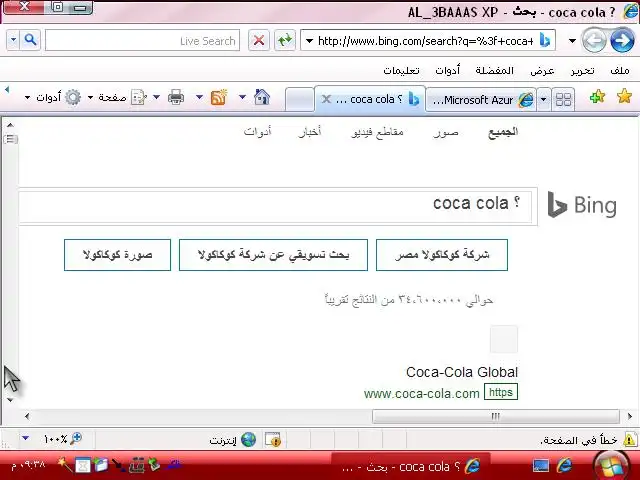Screen dimensions: 640x480
Task: Select the الجميع (All) results filter
Action: 503,132
